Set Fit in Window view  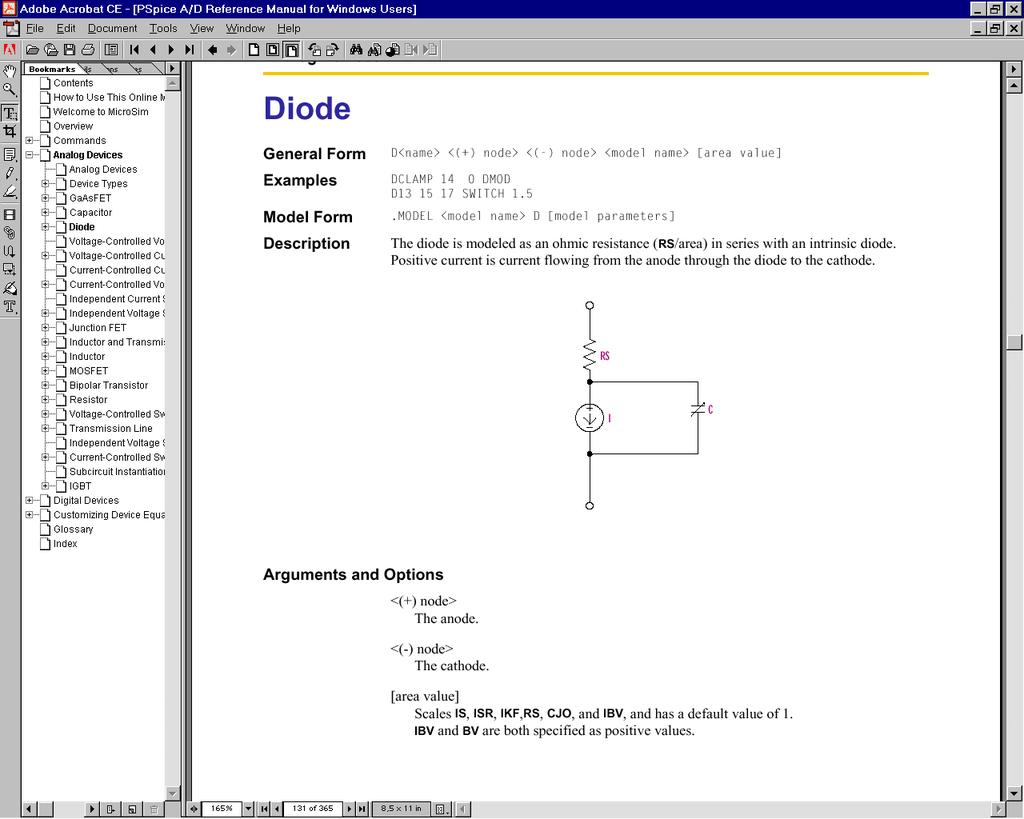pos(273,50)
